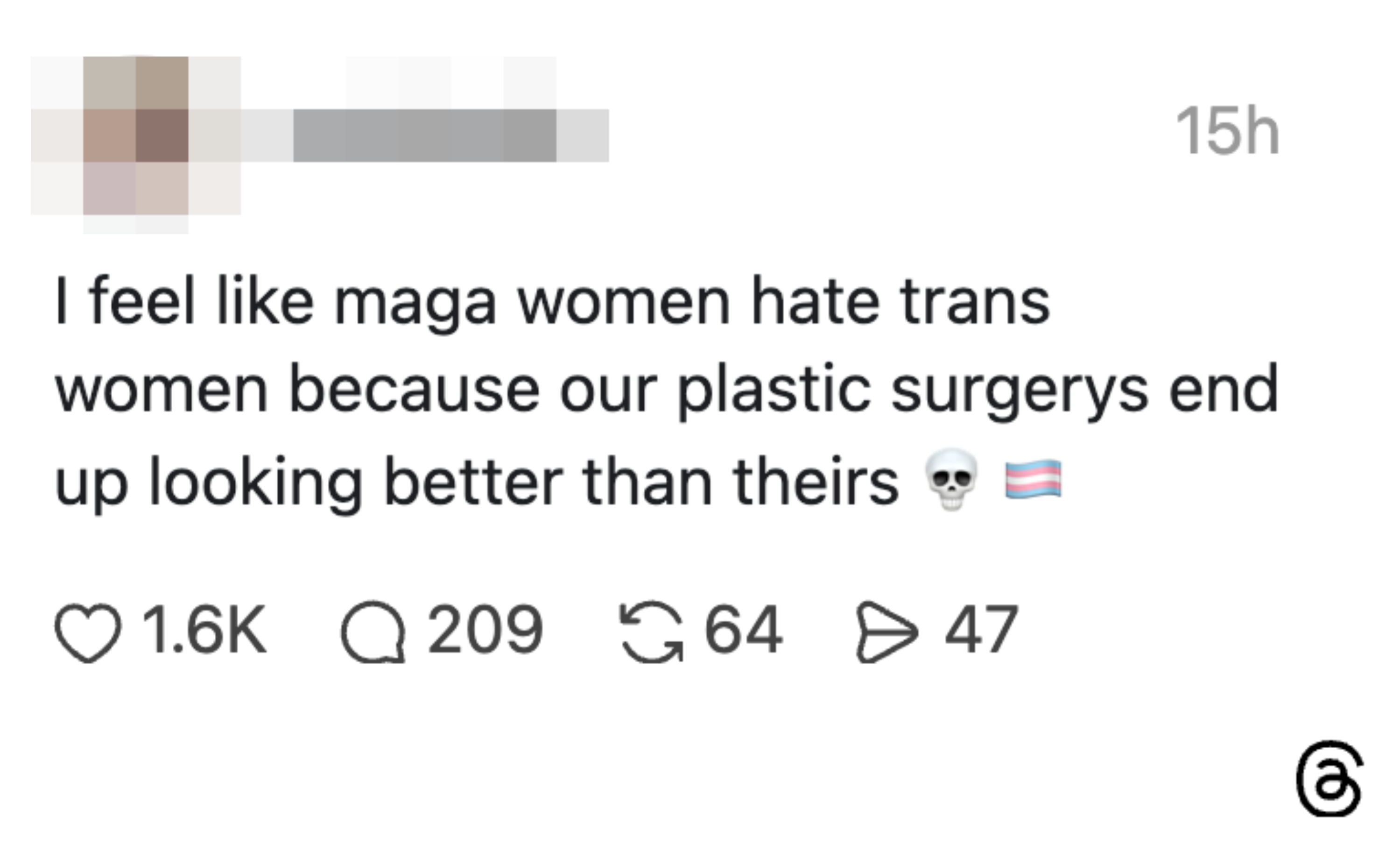This screenshot has height=858, width=1400.
Task: View likes by clicking the 1.6K count
Action: click(204, 630)
